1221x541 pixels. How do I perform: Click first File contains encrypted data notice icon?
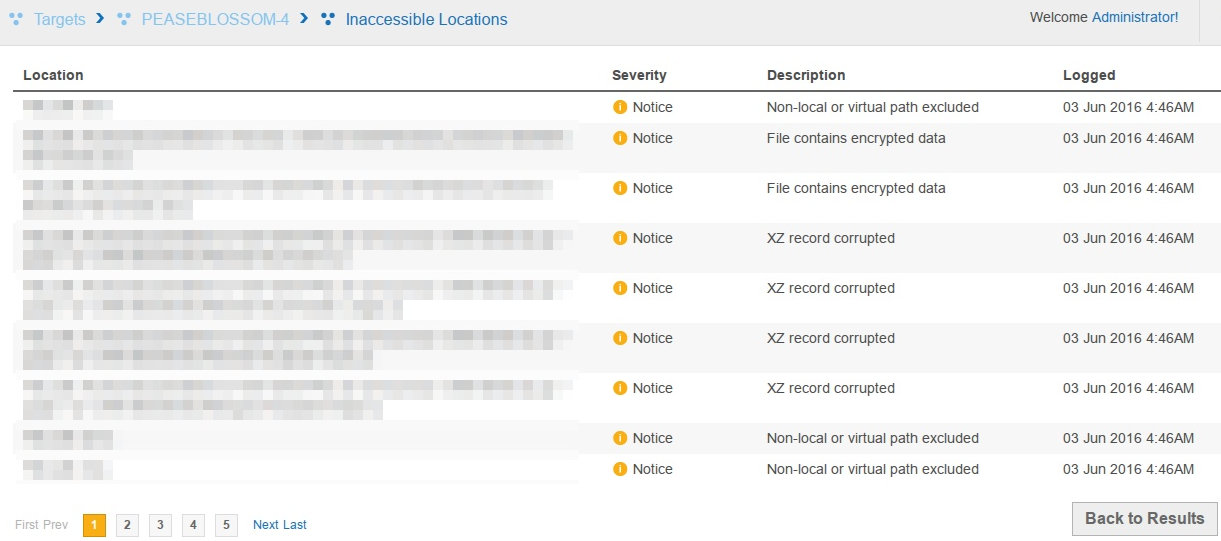tap(620, 138)
